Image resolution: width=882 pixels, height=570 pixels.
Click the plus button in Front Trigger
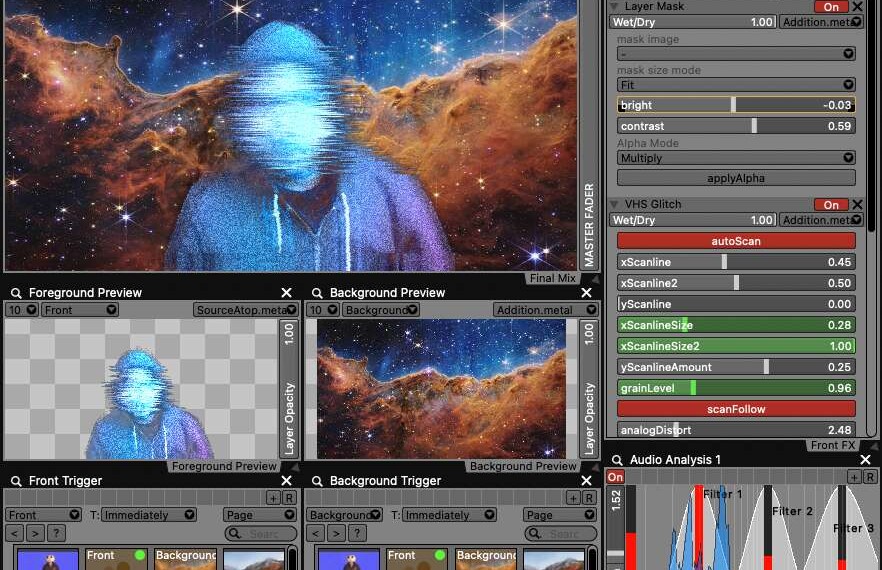tap(273, 497)
